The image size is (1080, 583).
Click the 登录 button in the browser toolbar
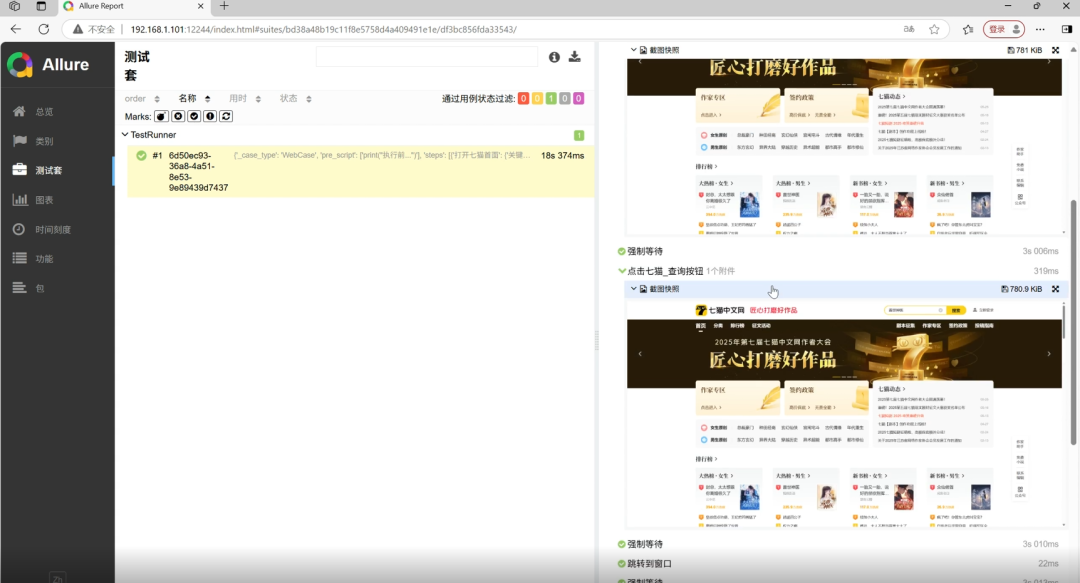point(996,28)
